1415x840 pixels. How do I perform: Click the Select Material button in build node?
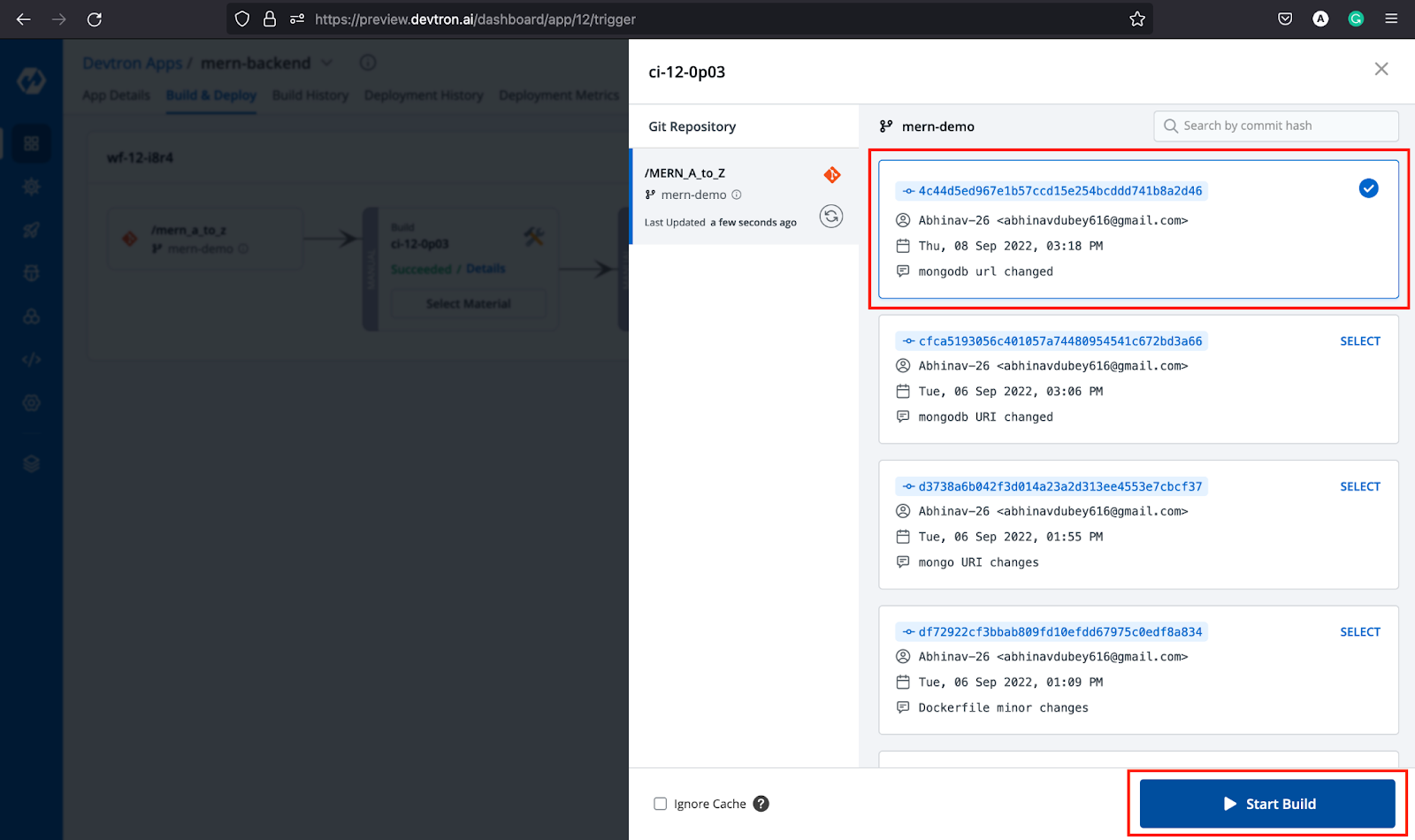click(469, 304)
